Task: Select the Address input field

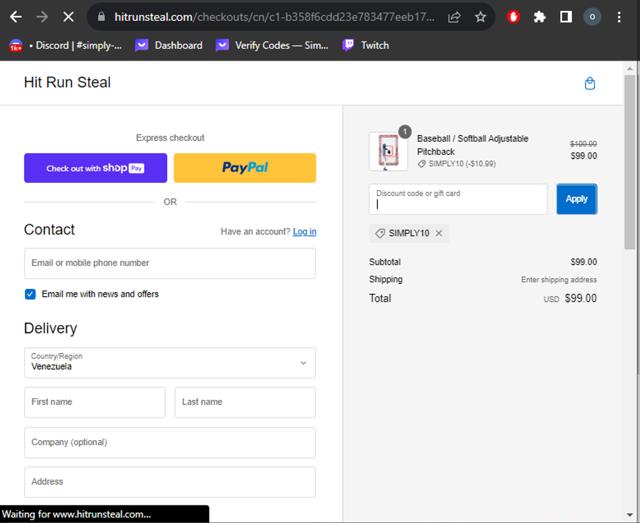Action: point(170,482)
